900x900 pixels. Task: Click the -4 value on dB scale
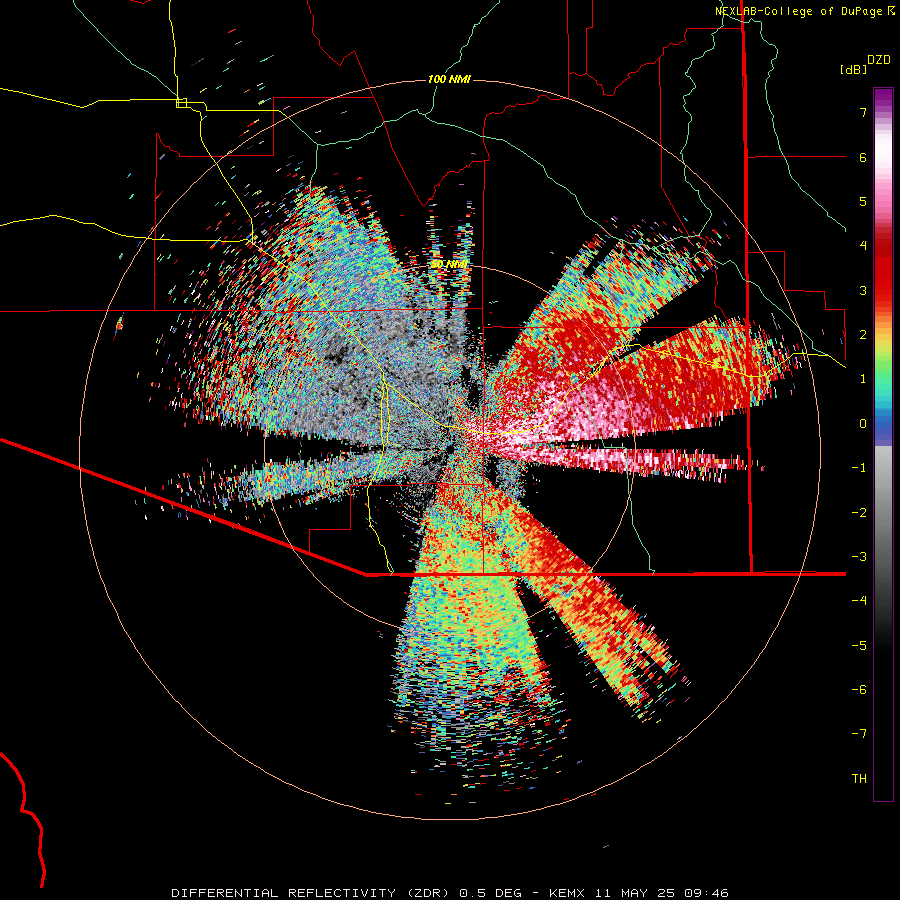tap(859, 601)
